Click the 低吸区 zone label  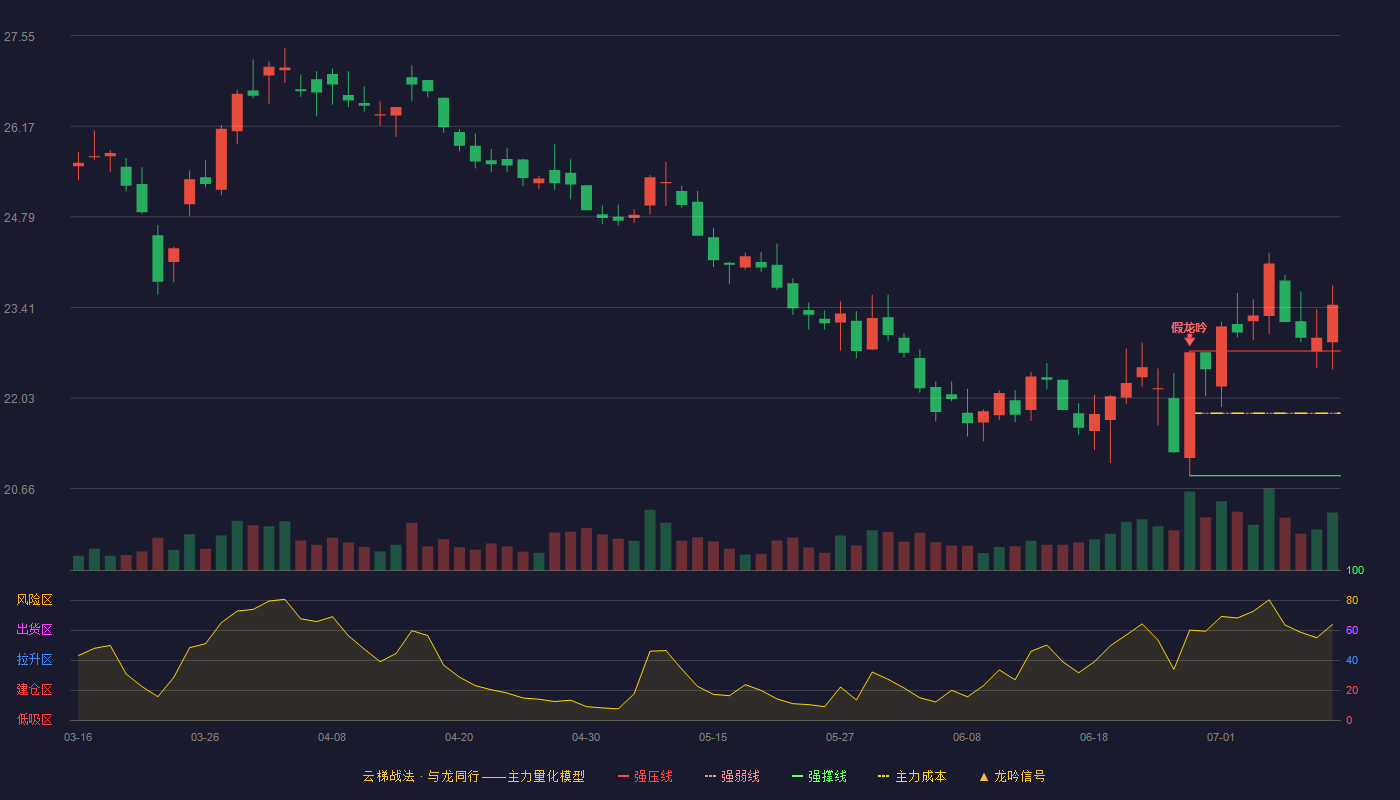(x=34, y=720)
